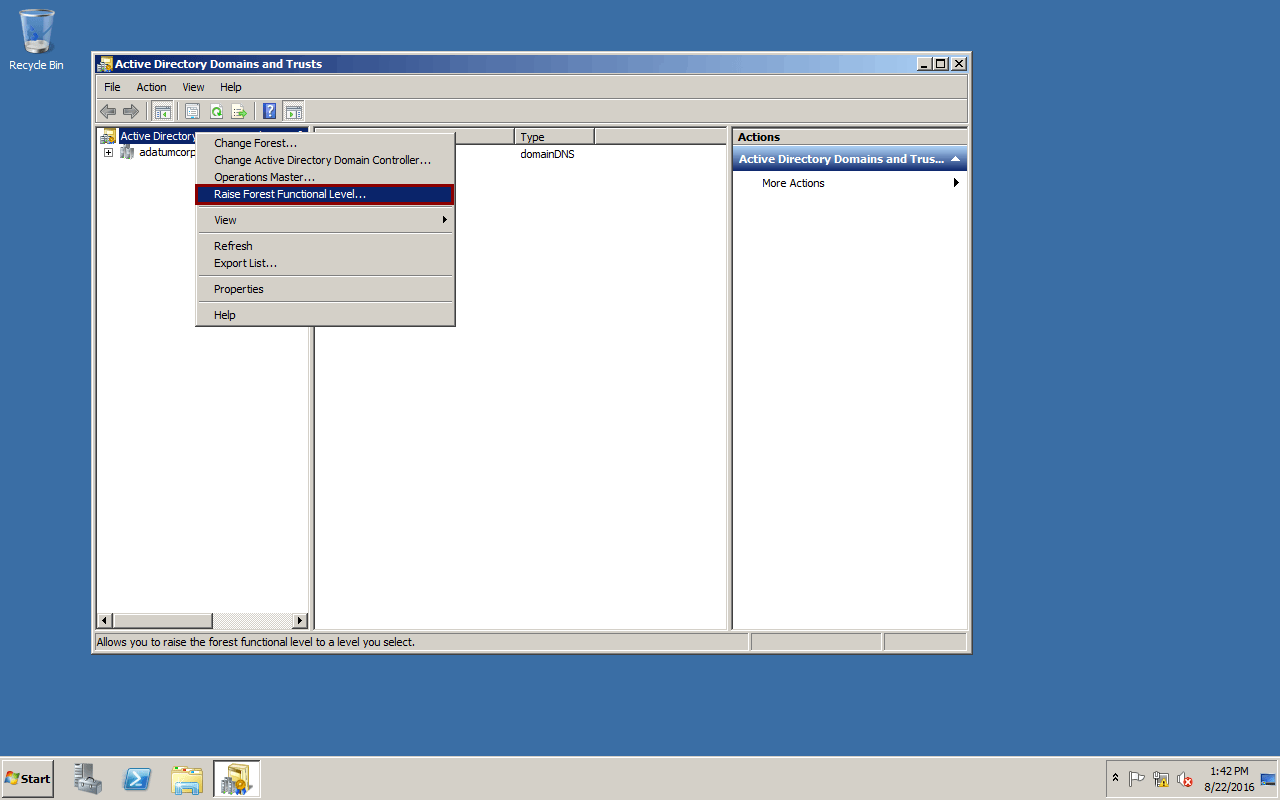Open Properties from the context menu

325,289
